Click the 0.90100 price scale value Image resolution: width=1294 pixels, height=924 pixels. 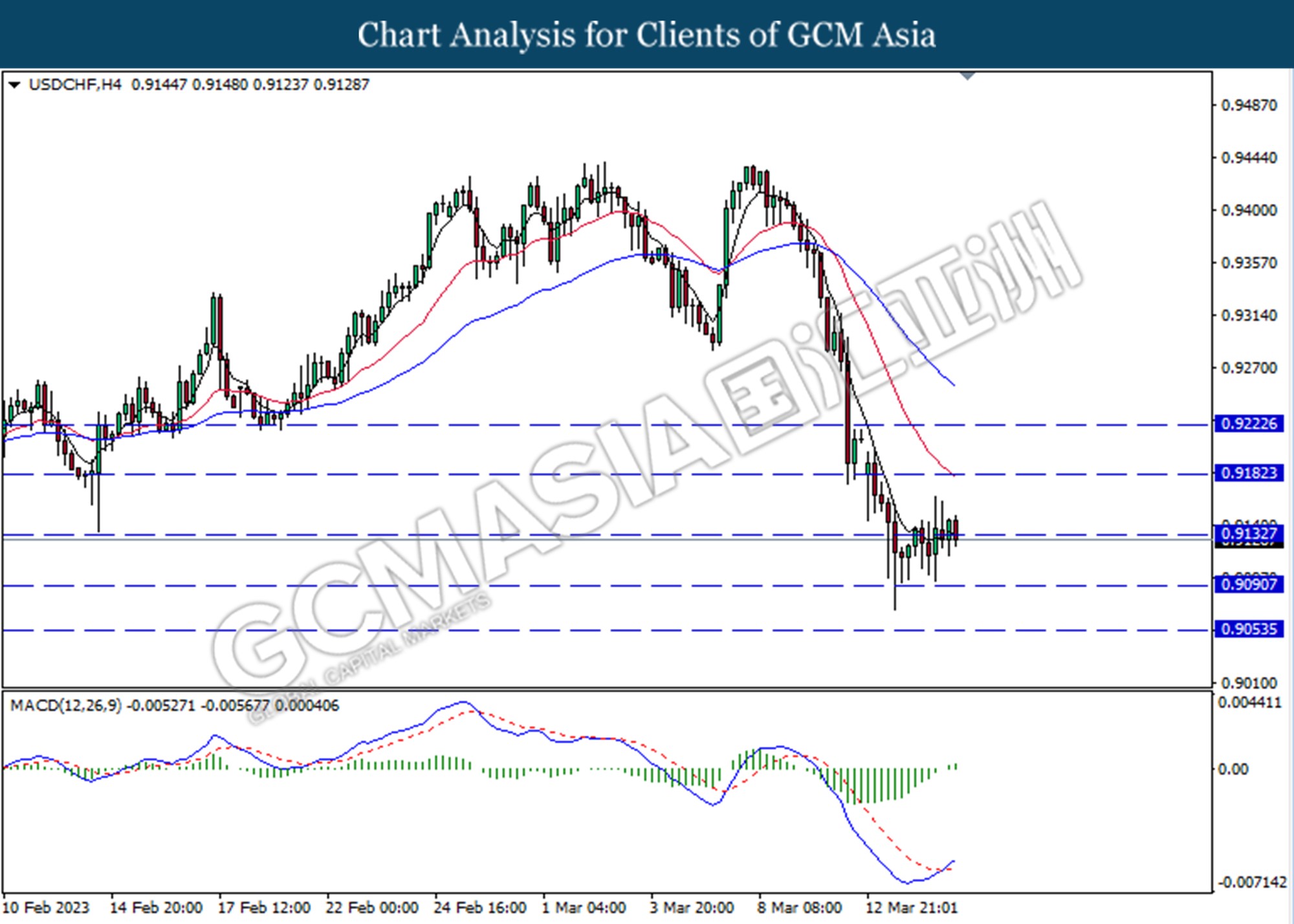[x=1249, y=683]
